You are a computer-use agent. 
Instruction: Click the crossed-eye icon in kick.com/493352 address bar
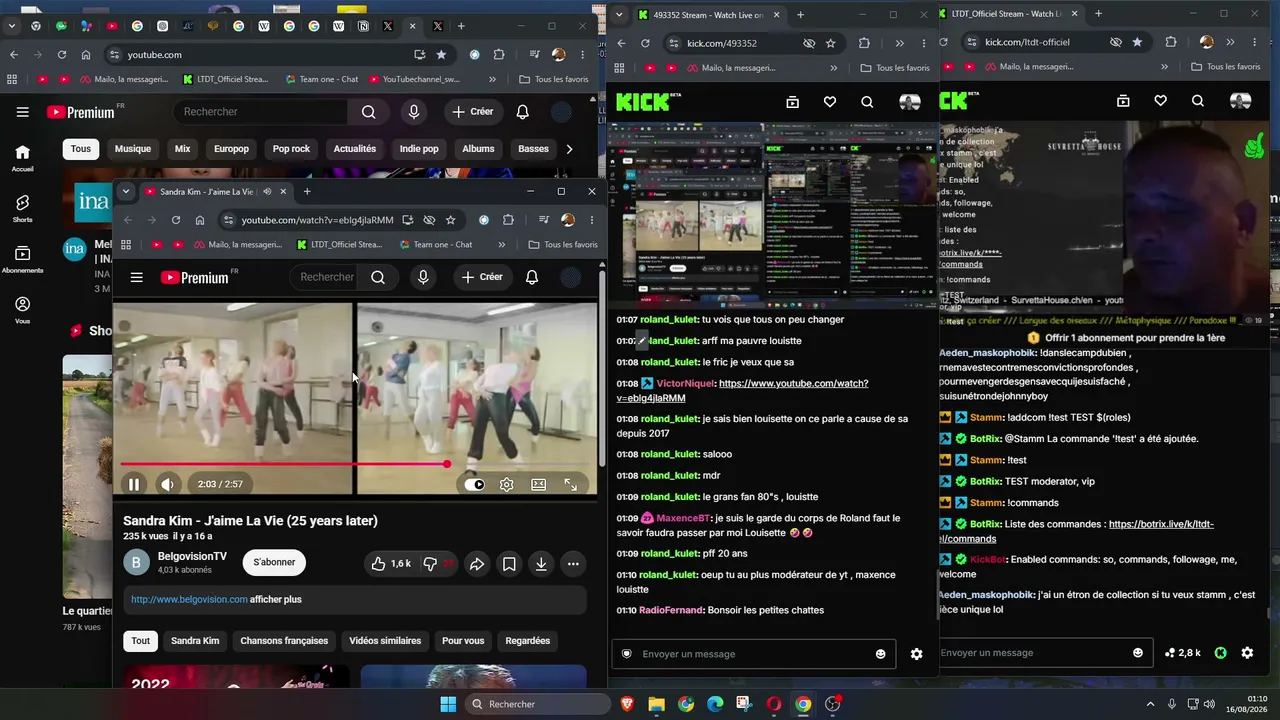click(809, 43)
